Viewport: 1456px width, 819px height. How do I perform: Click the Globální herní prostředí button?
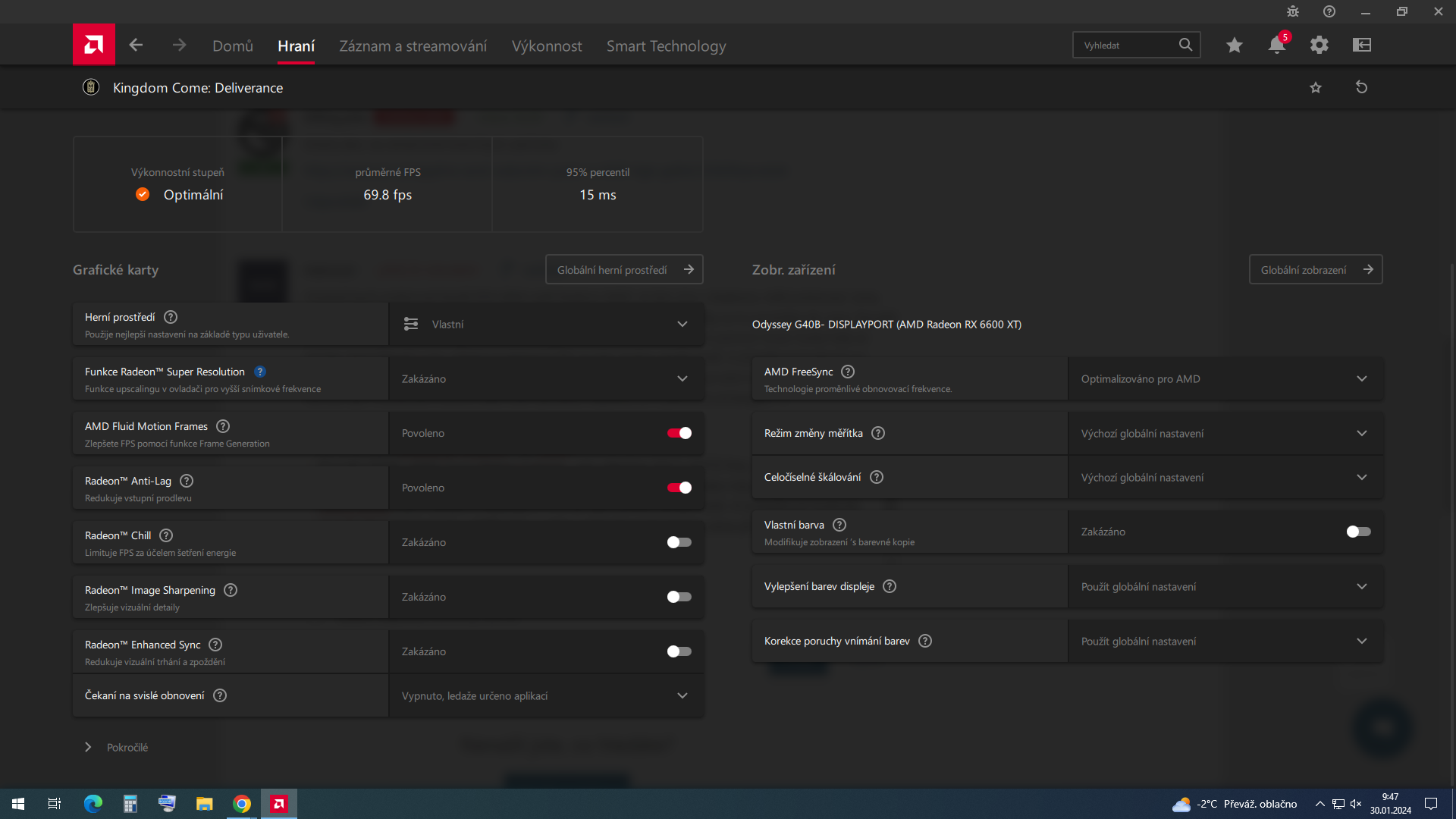tap(624, 269)
